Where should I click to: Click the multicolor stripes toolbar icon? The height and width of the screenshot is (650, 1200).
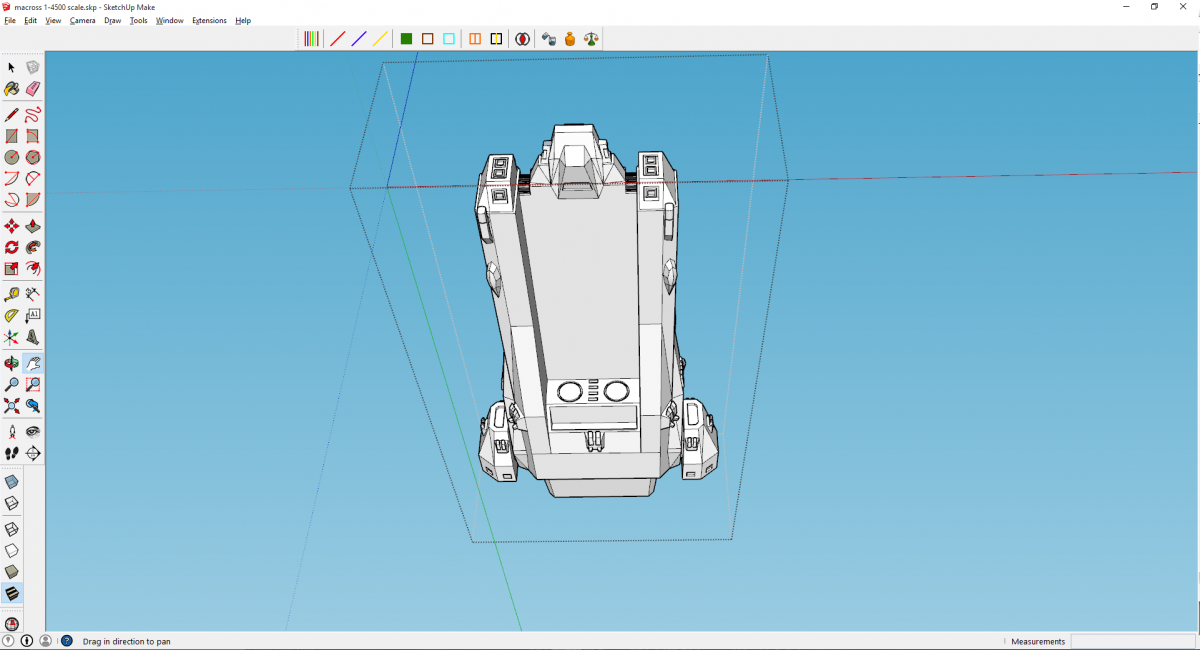[312, 39]
